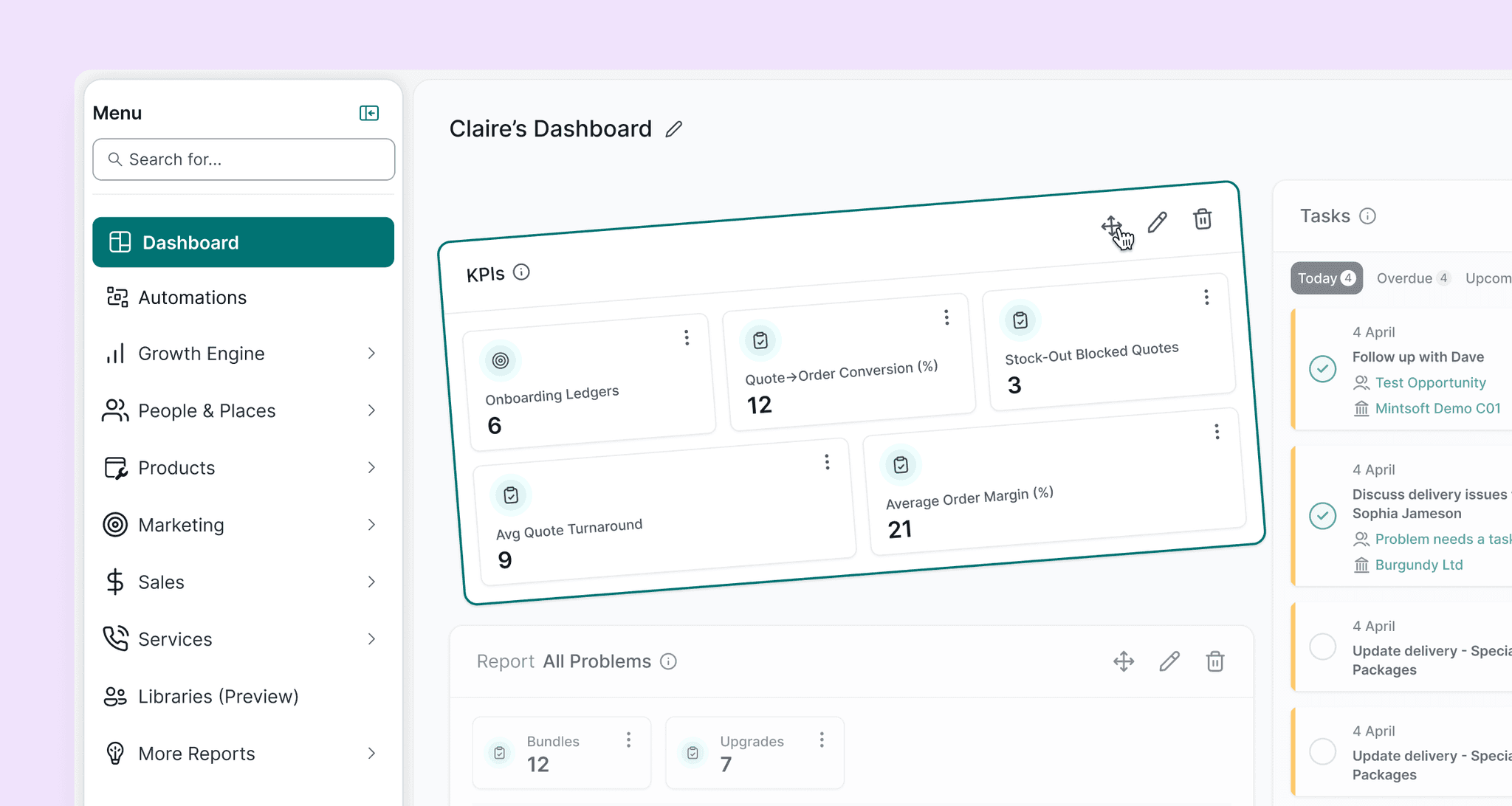Screen dimensions: 1512x806
Task: Expand Marketing submenu chevron
Action: coord(371,525)
